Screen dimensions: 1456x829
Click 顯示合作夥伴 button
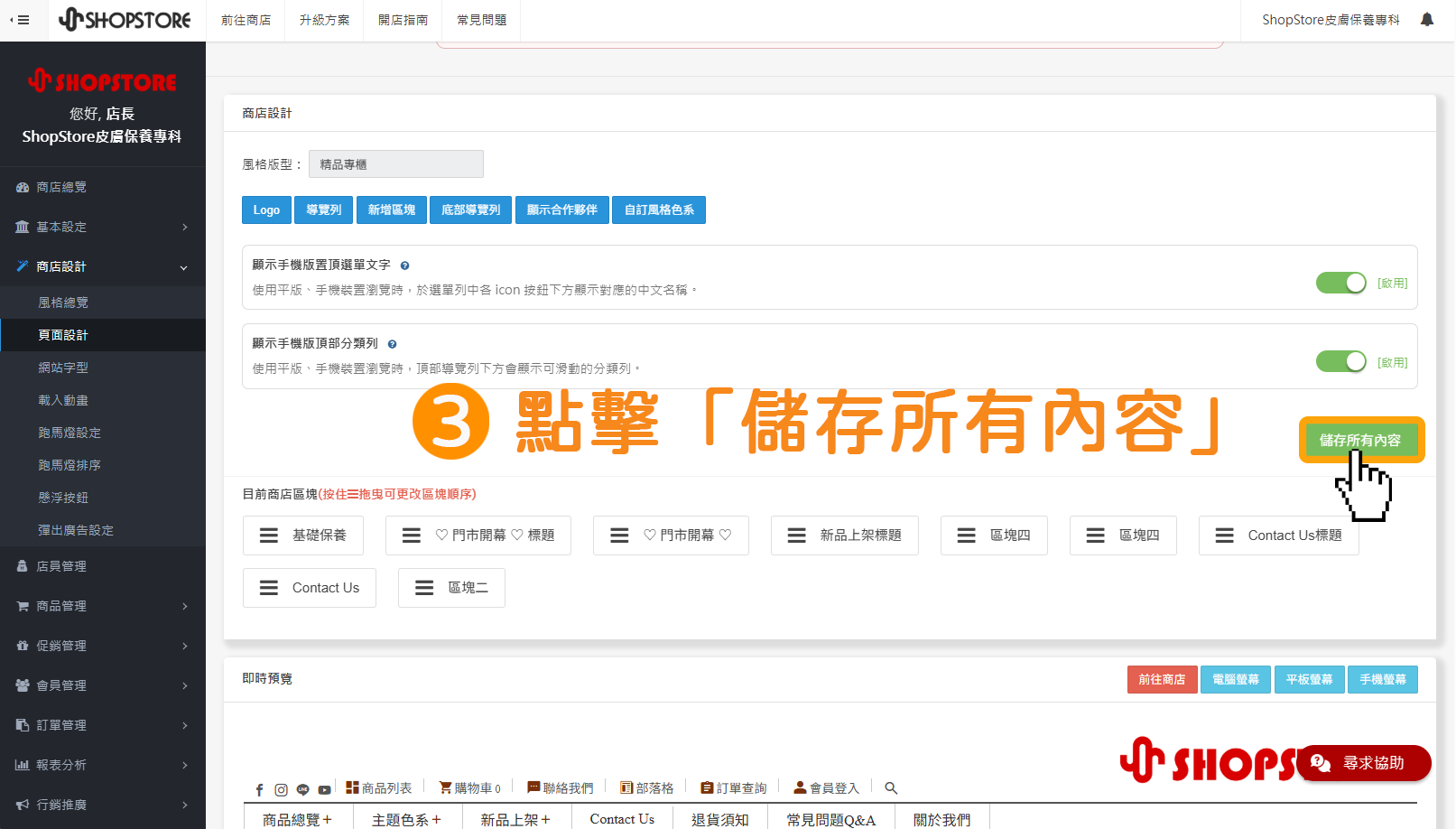tap(561, 210)
